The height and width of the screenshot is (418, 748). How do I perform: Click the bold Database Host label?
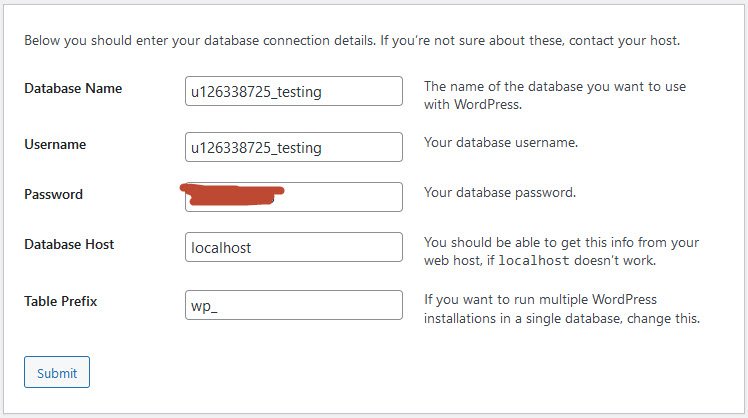pos(69,244)
